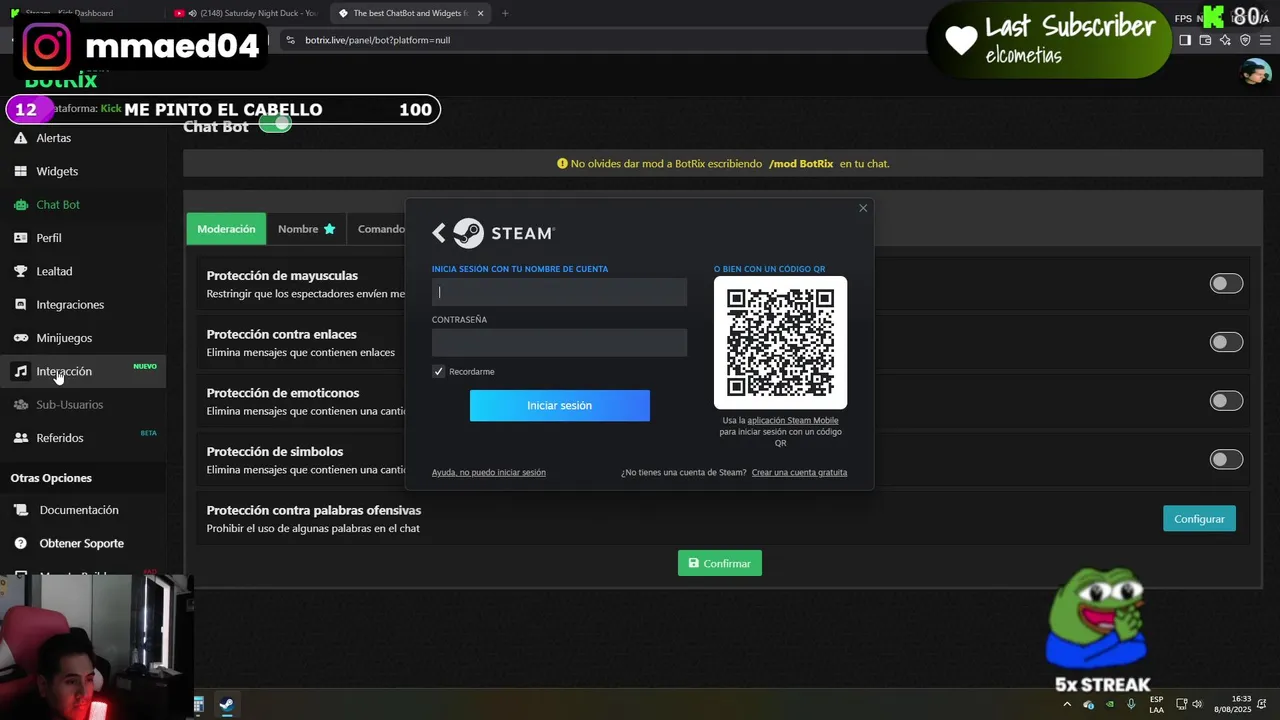Open a new browser tab

click(505, 13)
